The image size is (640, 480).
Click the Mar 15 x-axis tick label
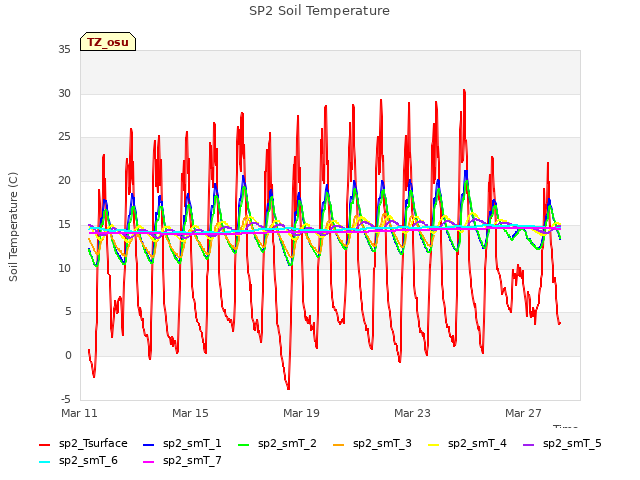click(x=190, y=413)
